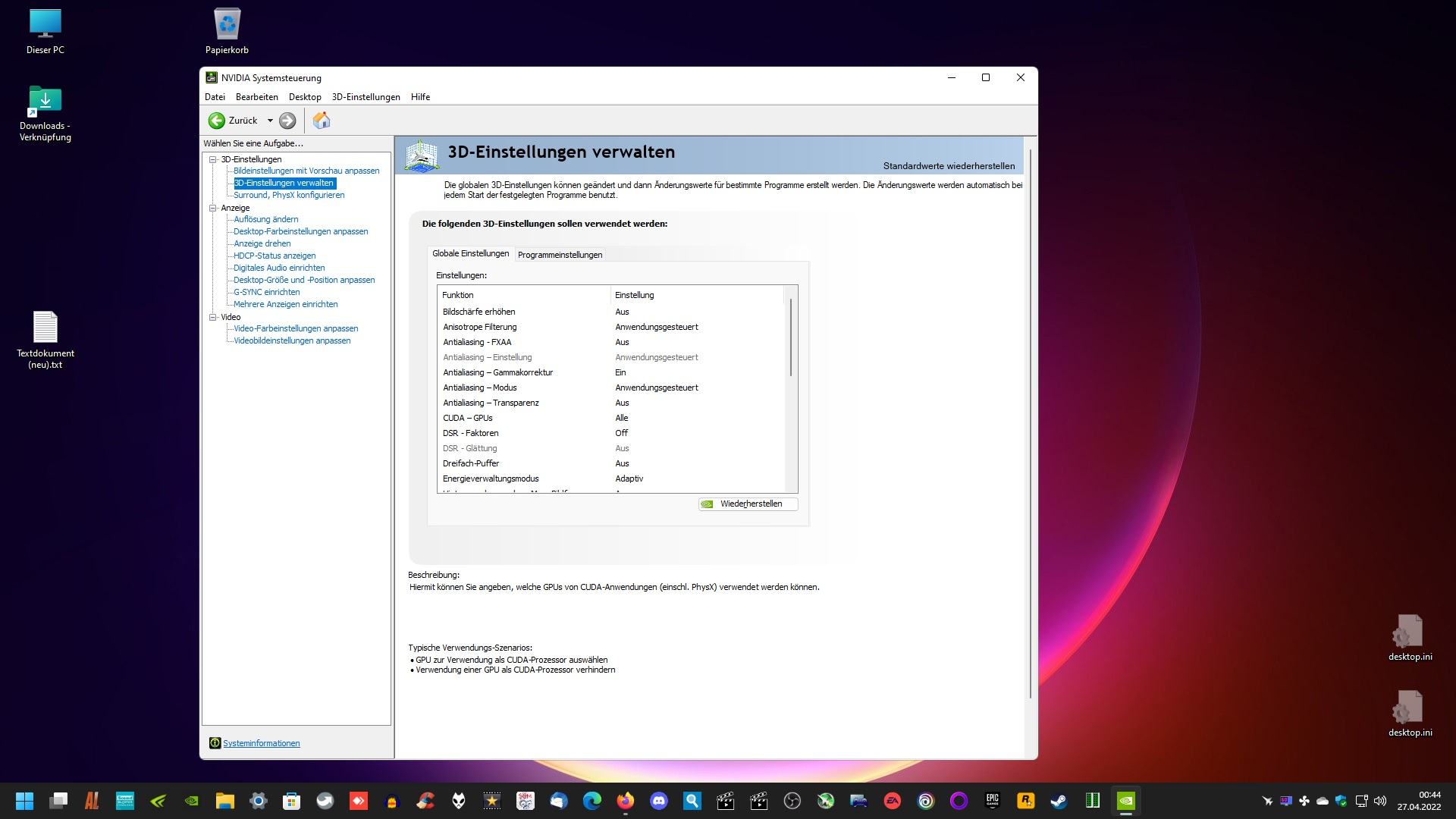Open the Desktop menu
1456x819 pixels.
[x=305, y=97]
